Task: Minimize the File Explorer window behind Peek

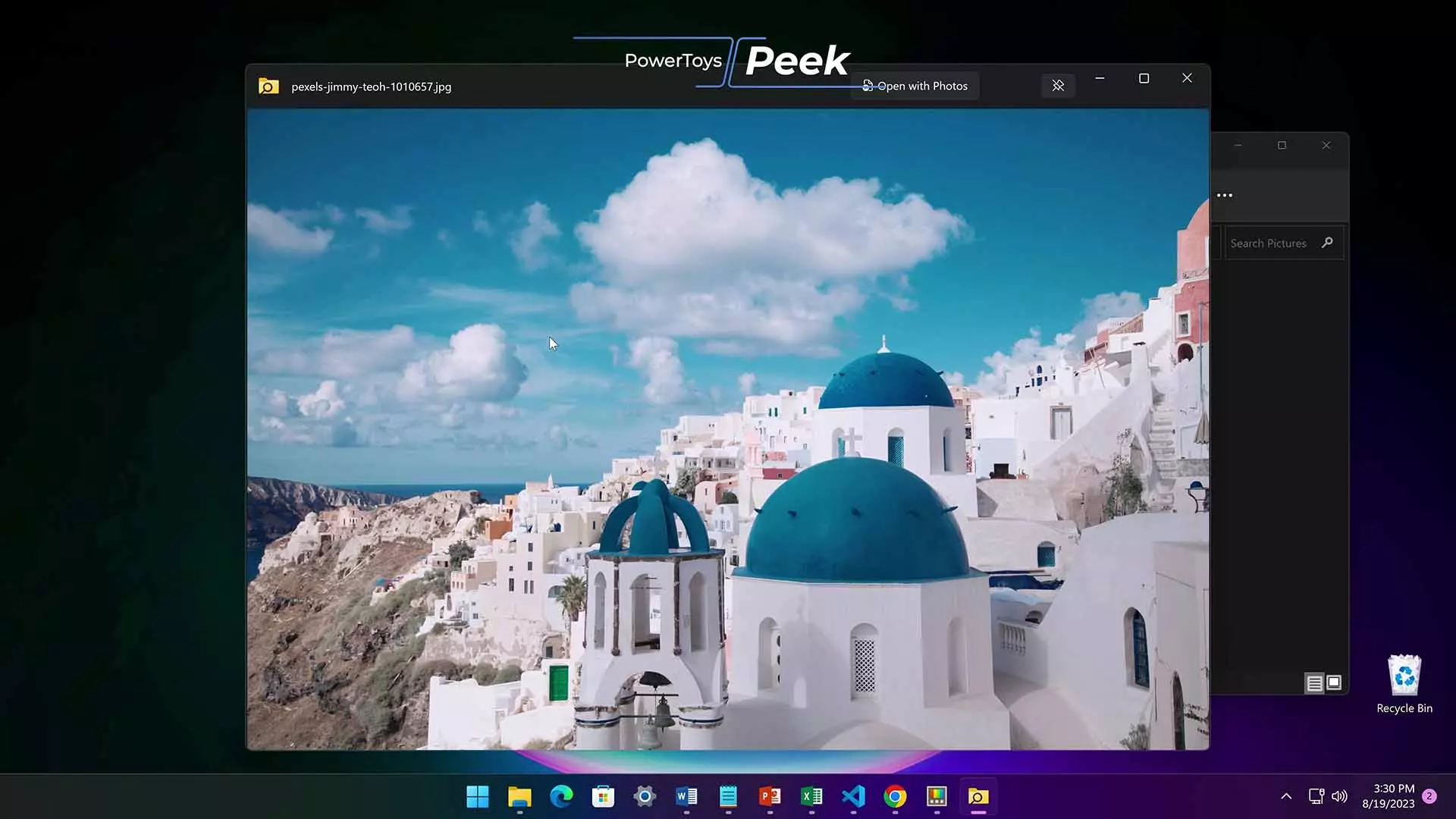Action: click(x=1238, y=145)
